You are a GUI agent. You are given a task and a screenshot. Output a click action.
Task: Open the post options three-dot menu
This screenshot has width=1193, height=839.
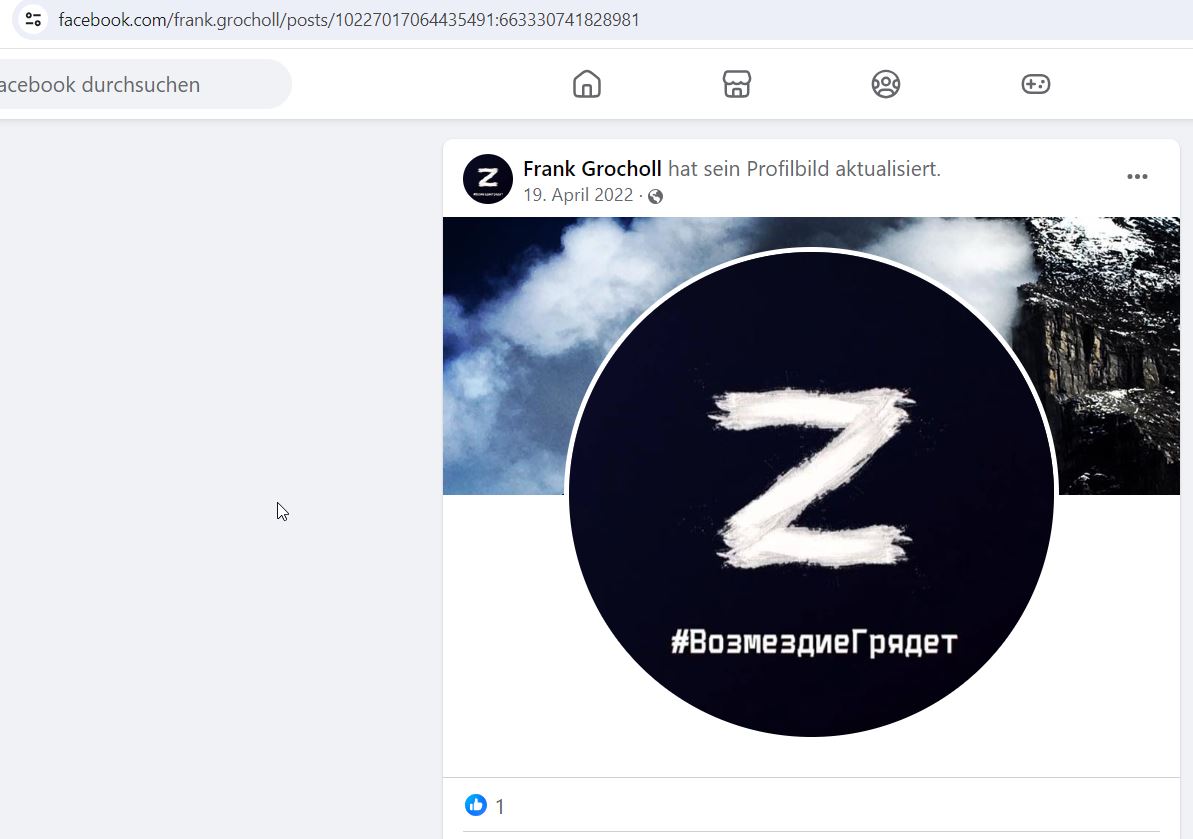coord(1137,176)
